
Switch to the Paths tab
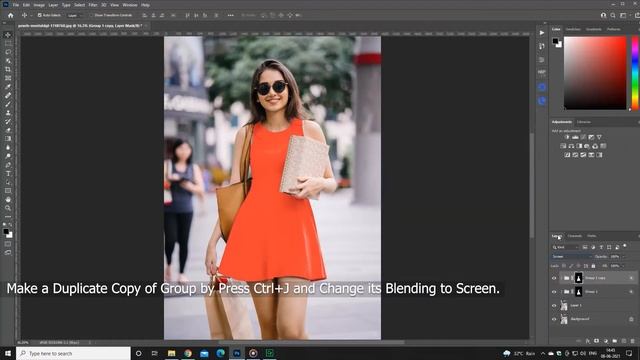[592, 236]
